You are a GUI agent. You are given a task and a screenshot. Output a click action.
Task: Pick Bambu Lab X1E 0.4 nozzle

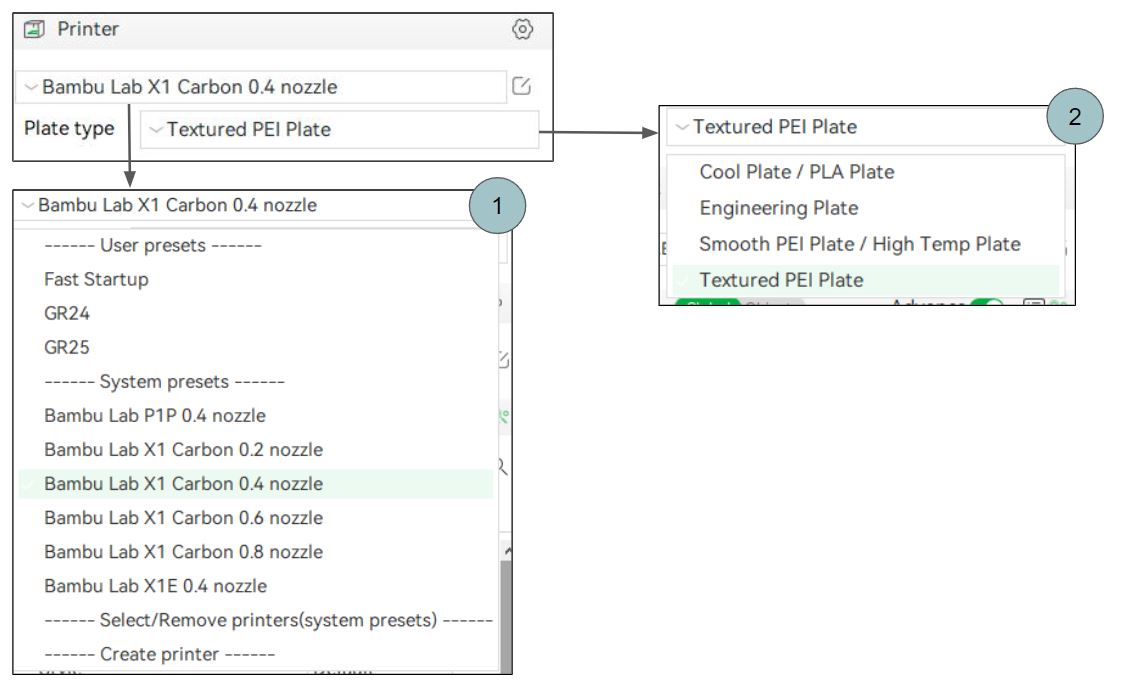pyautogui.click(x=155, y=585)
